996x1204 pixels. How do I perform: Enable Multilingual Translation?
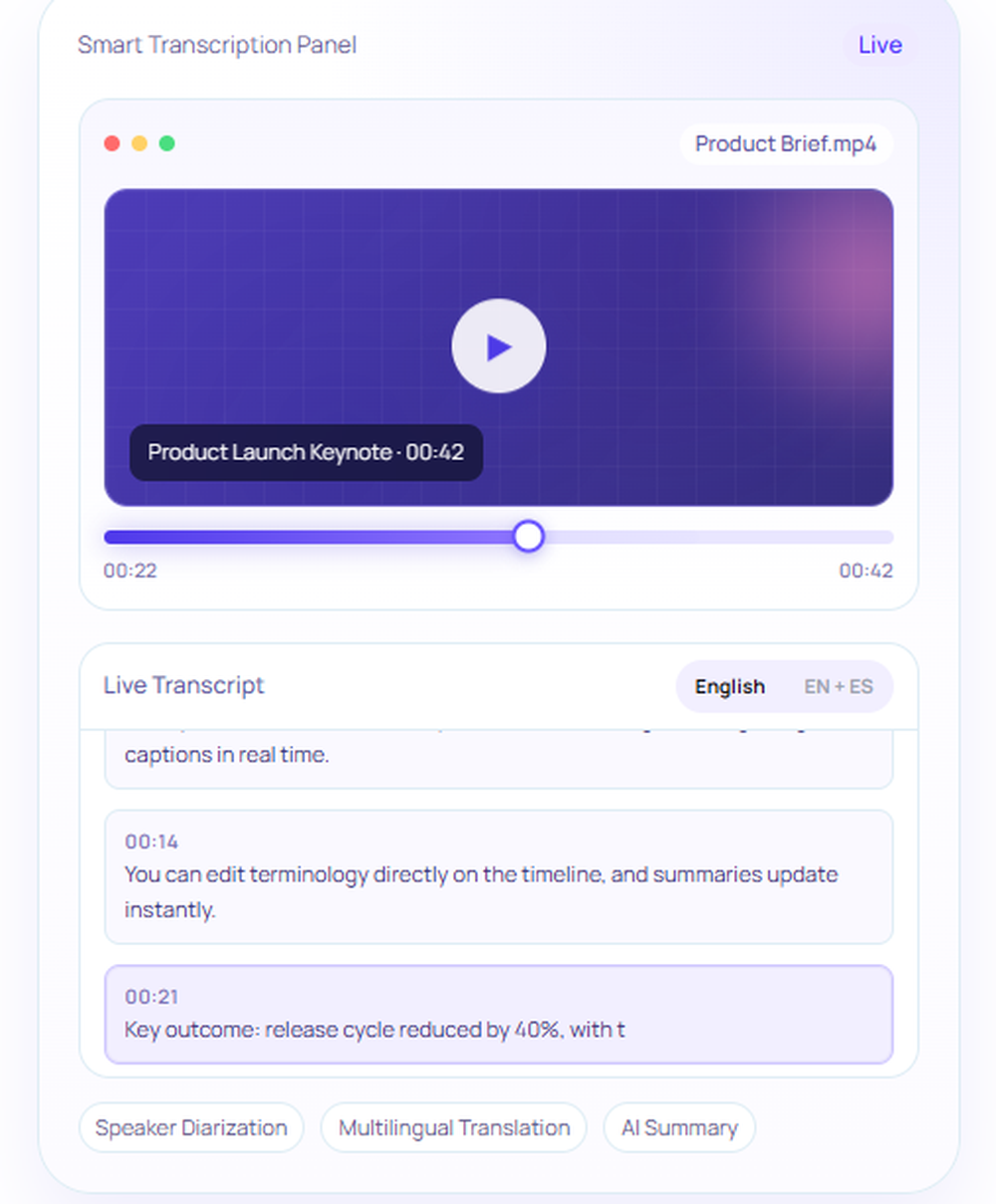(452, 1127)
